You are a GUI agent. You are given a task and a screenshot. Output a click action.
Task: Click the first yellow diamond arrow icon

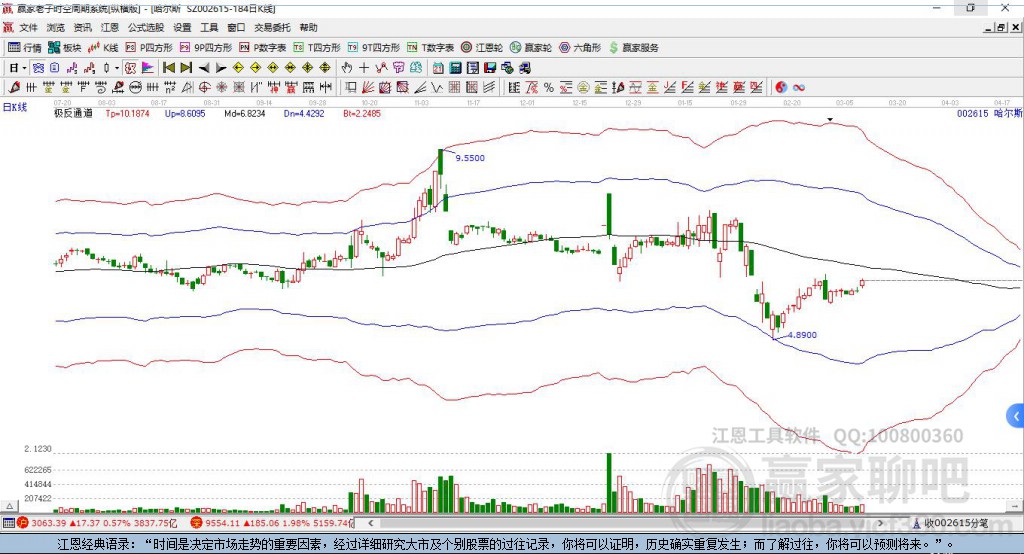[238, 68]
